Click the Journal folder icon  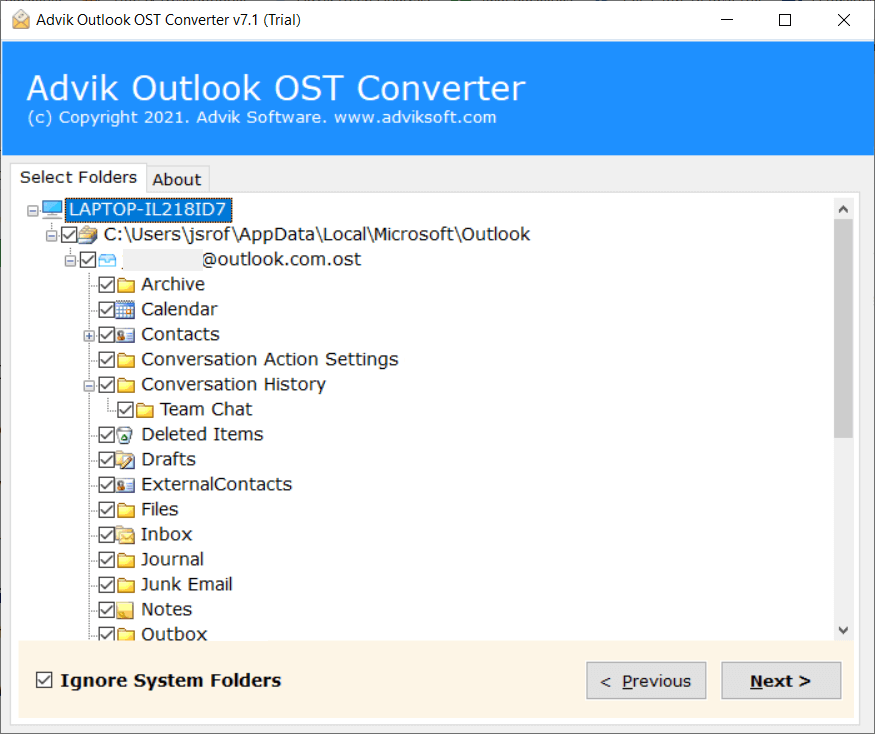point(124,559)
